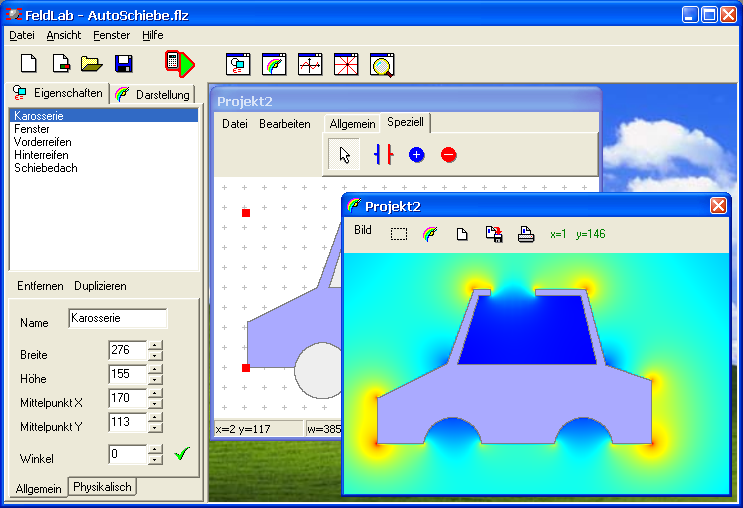Apply angle with green checkmark
The image size is (743, 508).
click(x=182, y=454)
